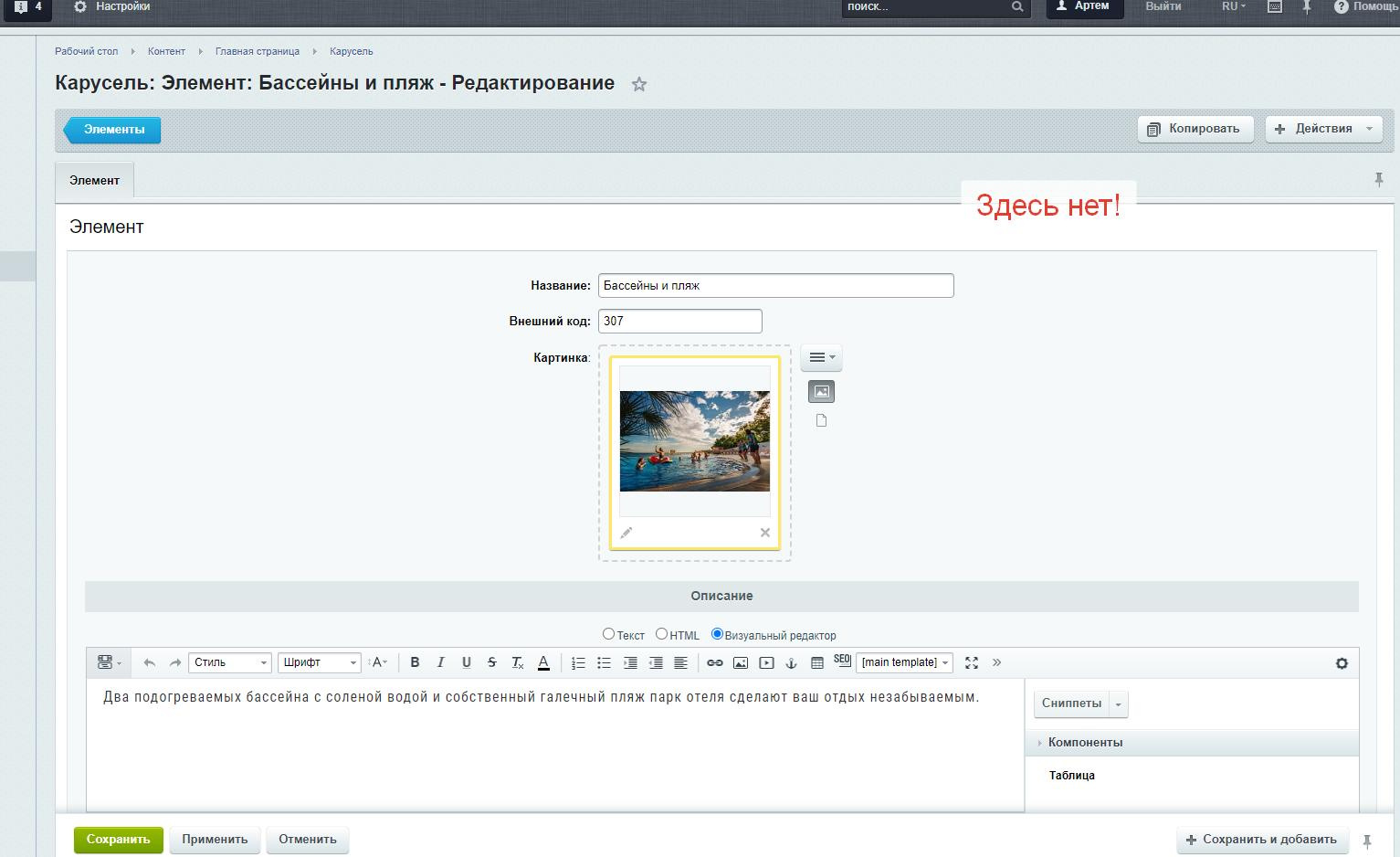1400x857 pixels.
Task: Open the Действия dropdown menu
Action: click(1323, 129)
